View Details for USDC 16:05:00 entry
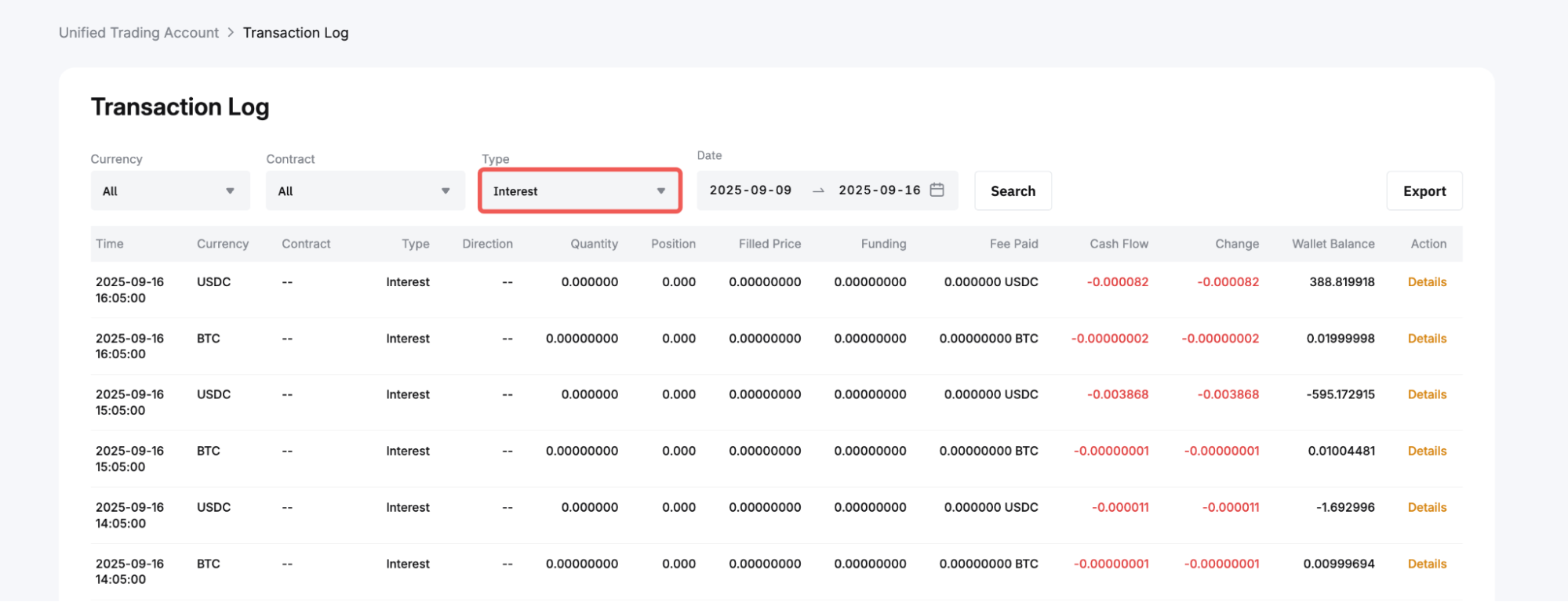The image size is (1568, 602). (1427, 282)
